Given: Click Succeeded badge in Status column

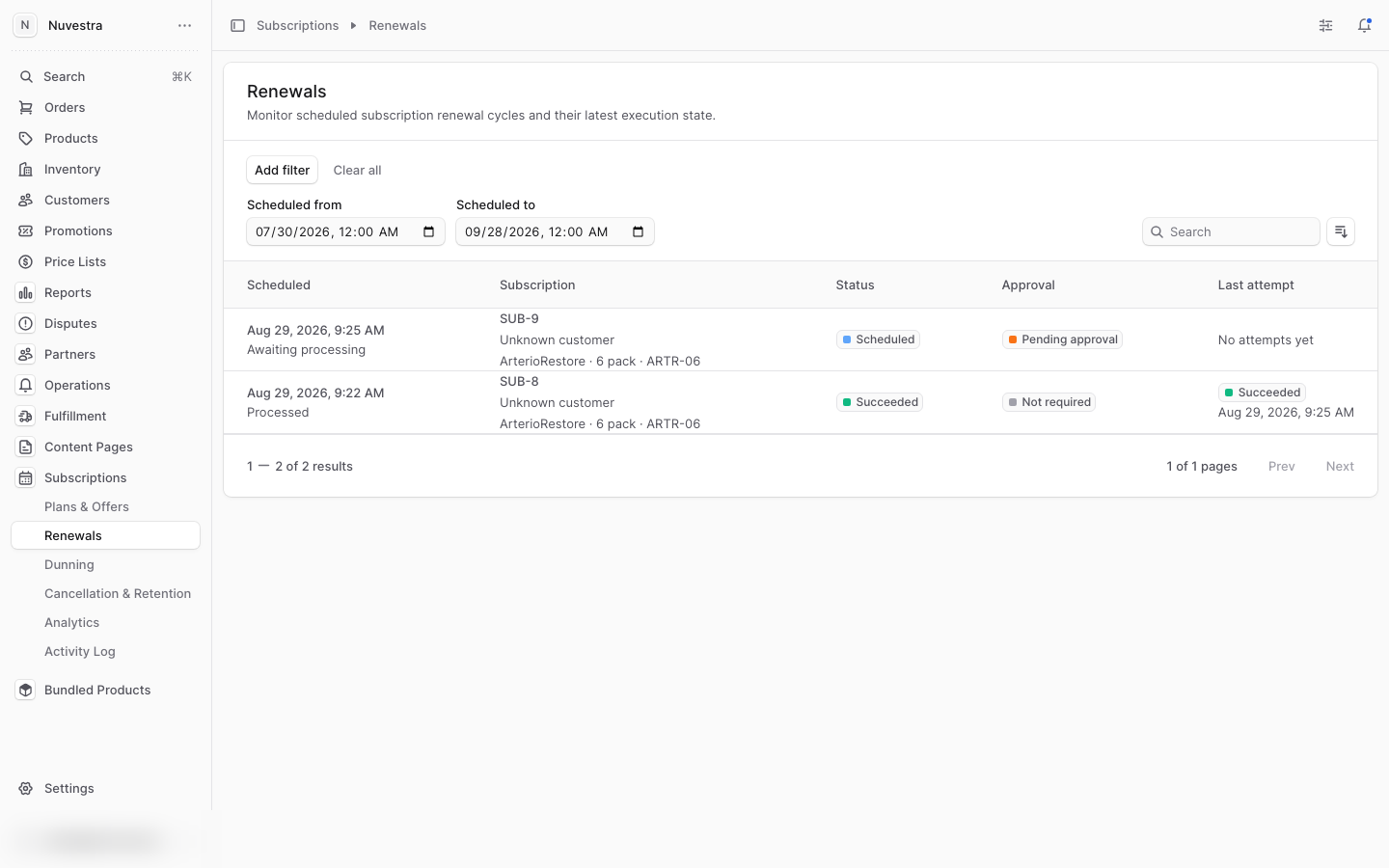Looking at the screenshot, I should (880, 402).
